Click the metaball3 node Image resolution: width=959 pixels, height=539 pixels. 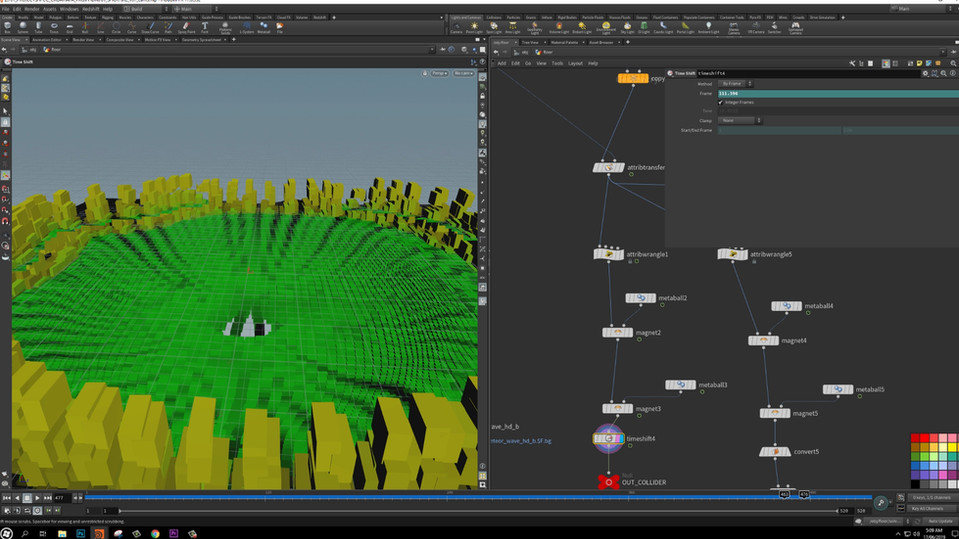pyautogui.click(x=681, y=385)
